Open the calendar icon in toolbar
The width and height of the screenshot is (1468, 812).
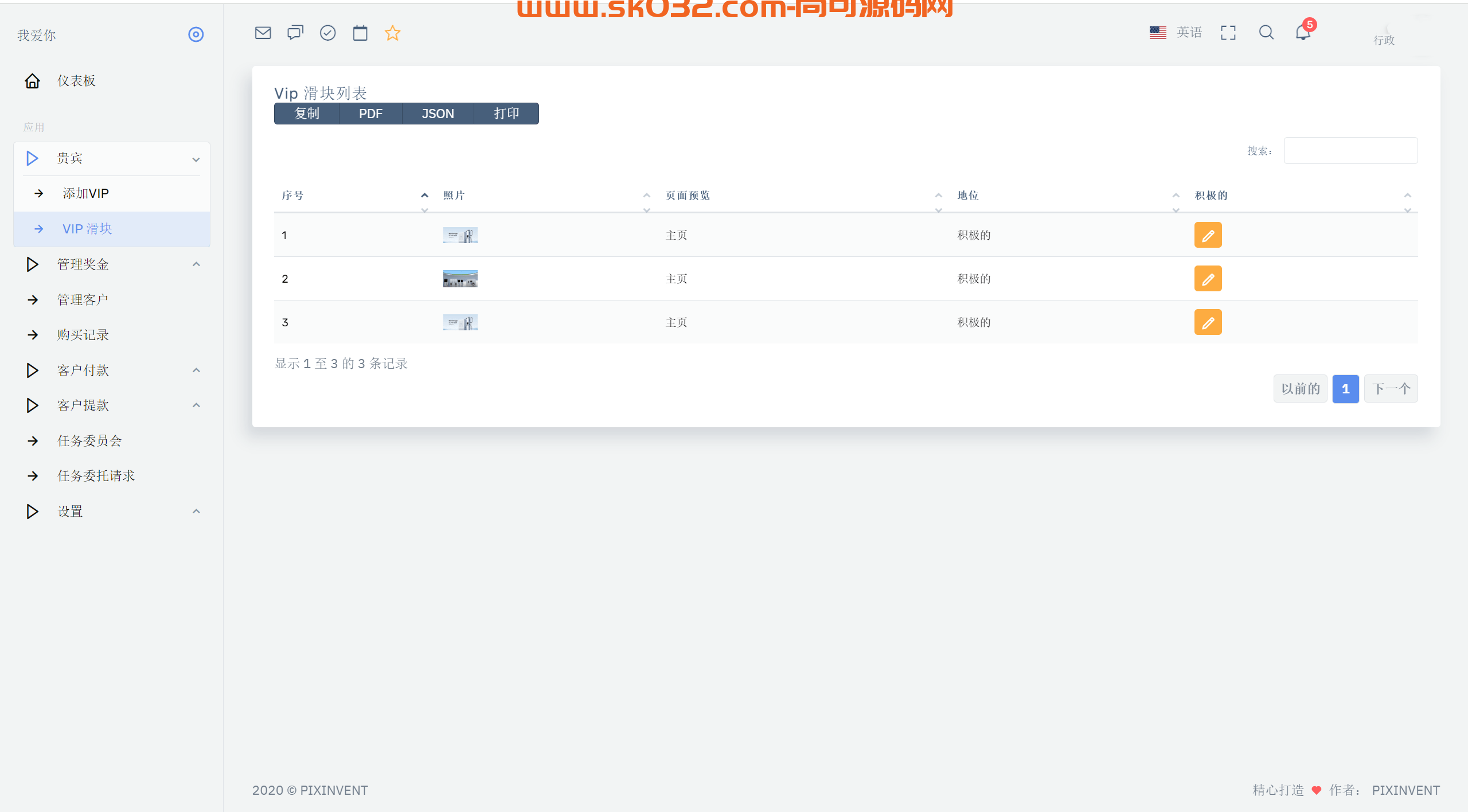pyautogui.click(x=360, y=33)
